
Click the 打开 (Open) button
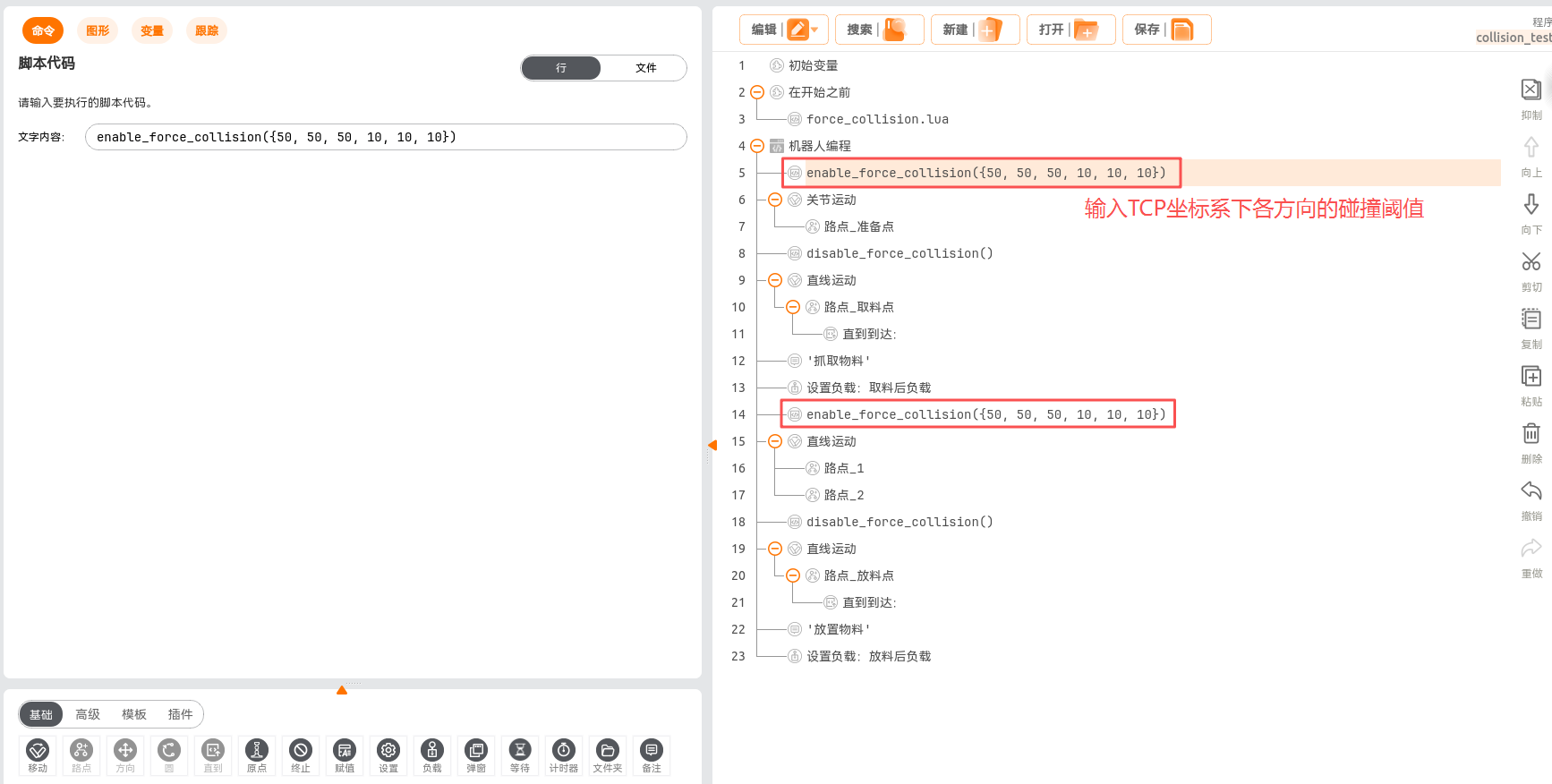[x=1070, y=30]
